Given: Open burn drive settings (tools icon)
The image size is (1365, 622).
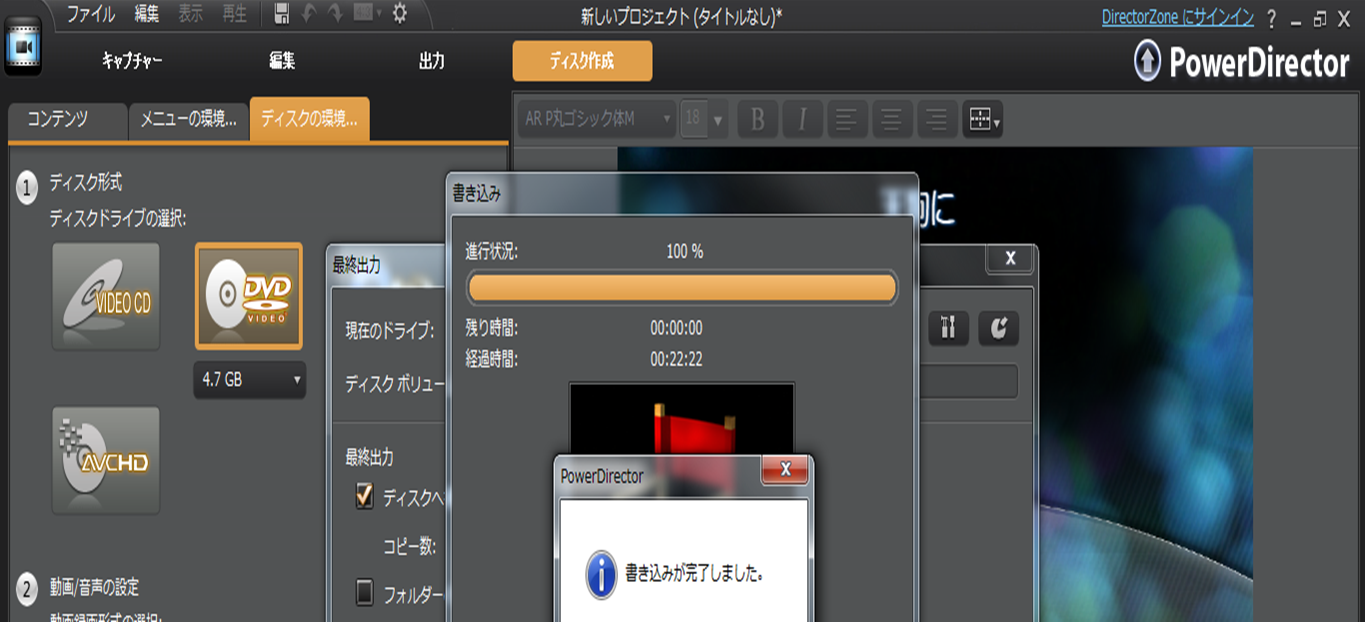Looking at the screenshot, I should click(948, 328).
